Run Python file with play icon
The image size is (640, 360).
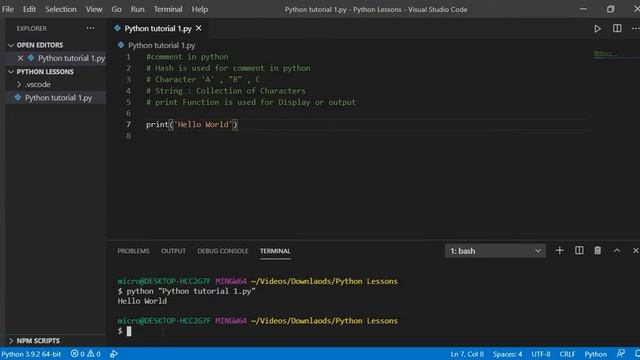click(x=597, y=29)
